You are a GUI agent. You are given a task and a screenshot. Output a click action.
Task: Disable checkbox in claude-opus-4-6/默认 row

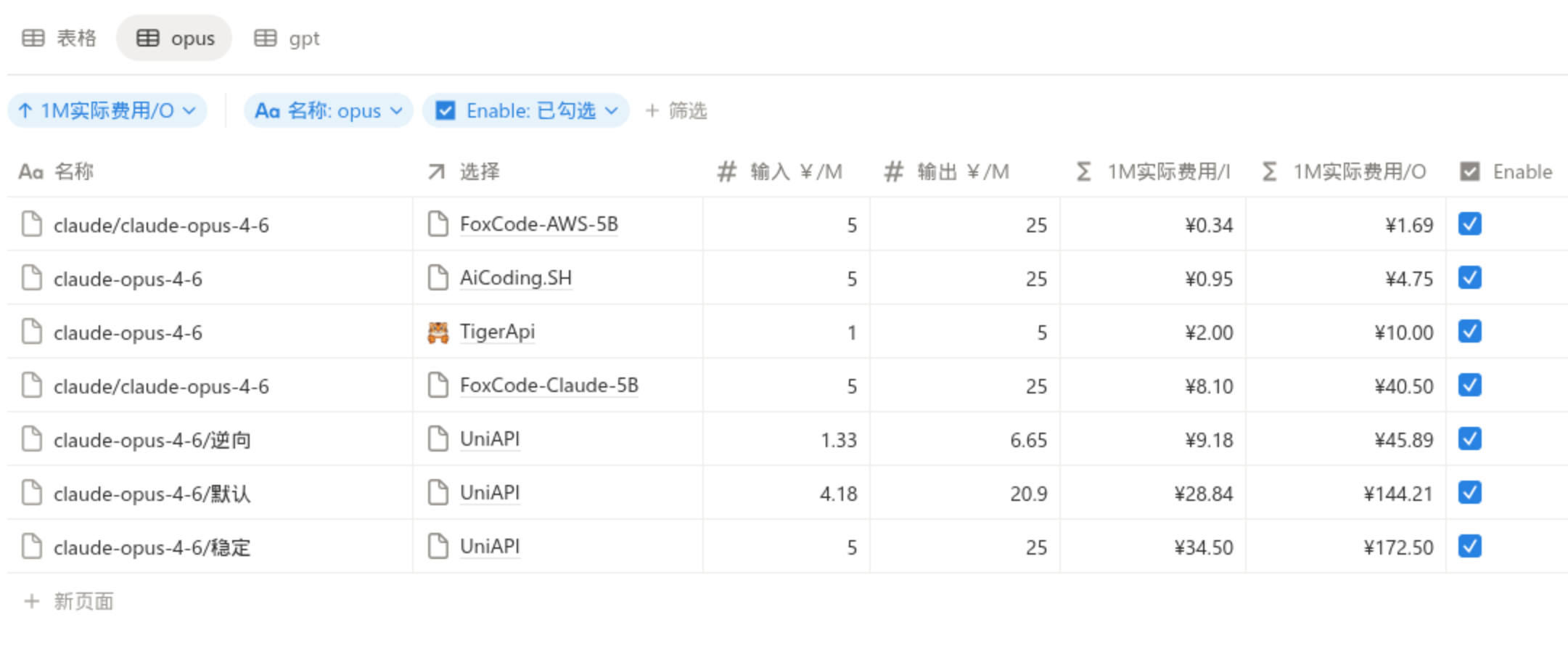tap(1469, 493)
